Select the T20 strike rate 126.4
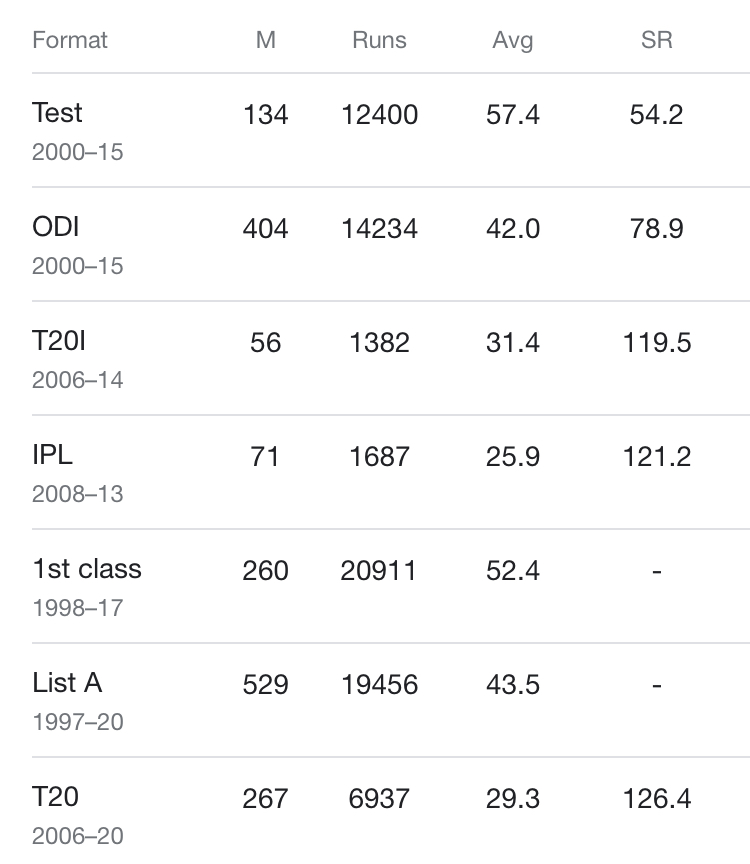The width and height of the screenshot is (750, 864). point(656,800)
